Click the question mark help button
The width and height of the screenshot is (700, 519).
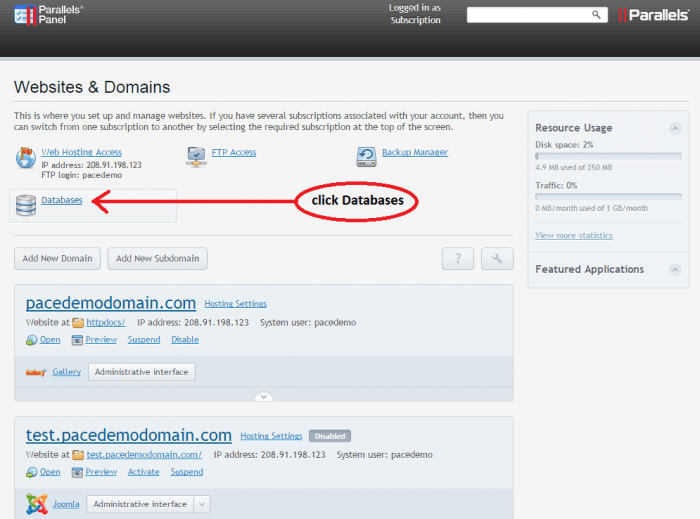(x=458, y=258)
